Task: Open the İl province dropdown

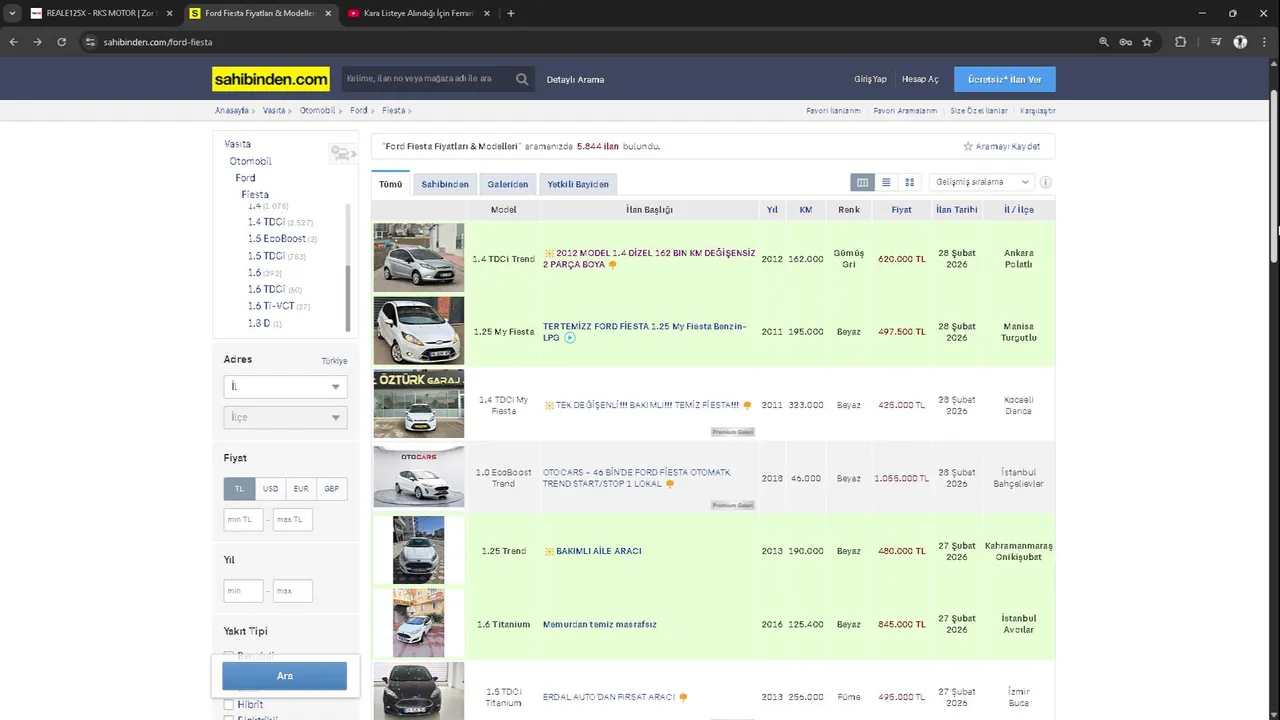Action: [x=285, y=387]
